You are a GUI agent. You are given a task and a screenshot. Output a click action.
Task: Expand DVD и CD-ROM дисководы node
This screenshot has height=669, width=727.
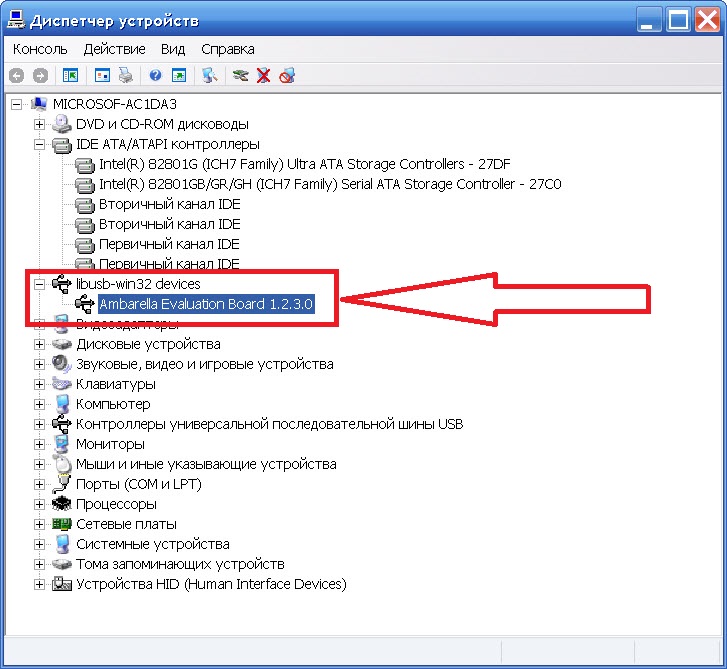pos(40,124)
